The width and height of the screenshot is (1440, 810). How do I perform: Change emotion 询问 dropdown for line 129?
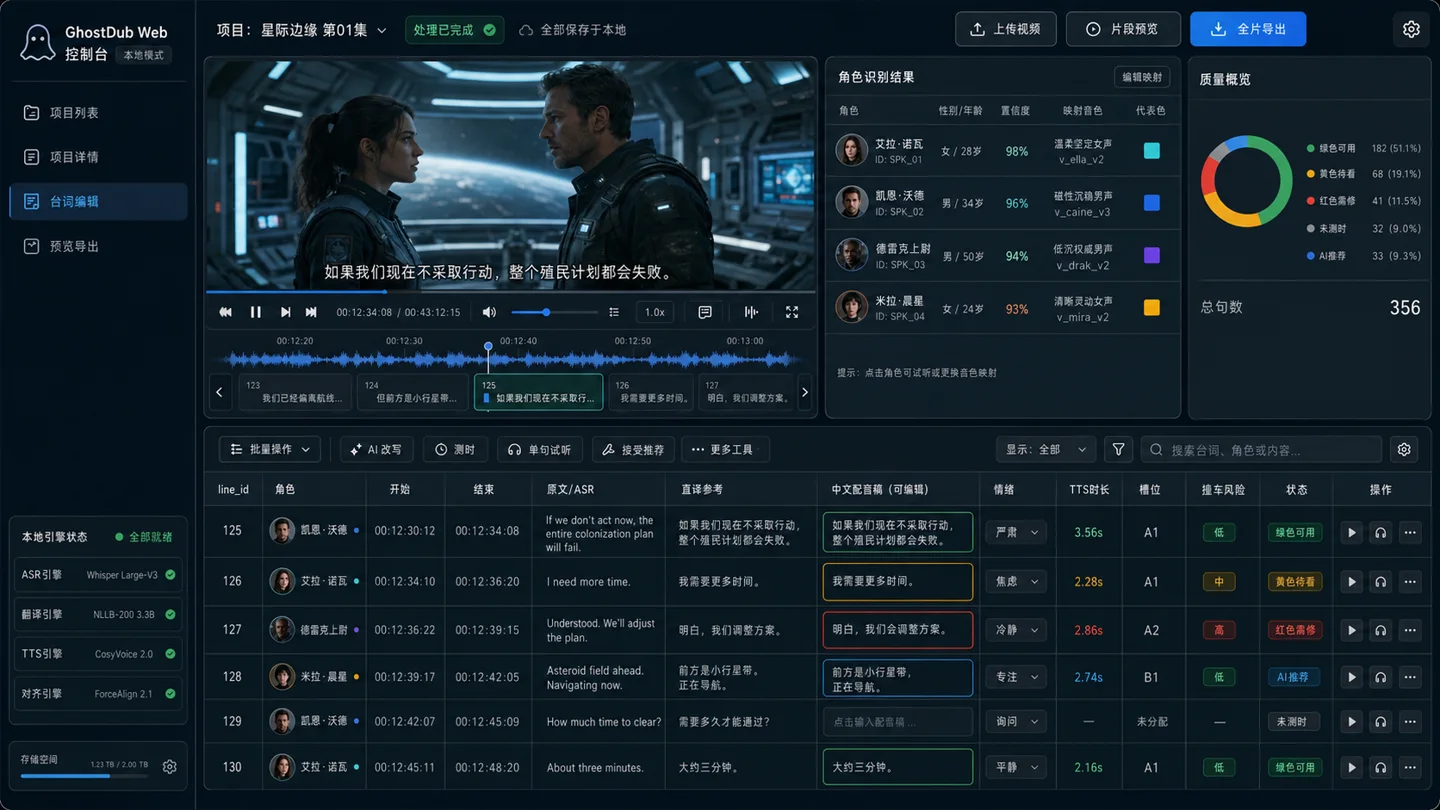pos(1016,721)
